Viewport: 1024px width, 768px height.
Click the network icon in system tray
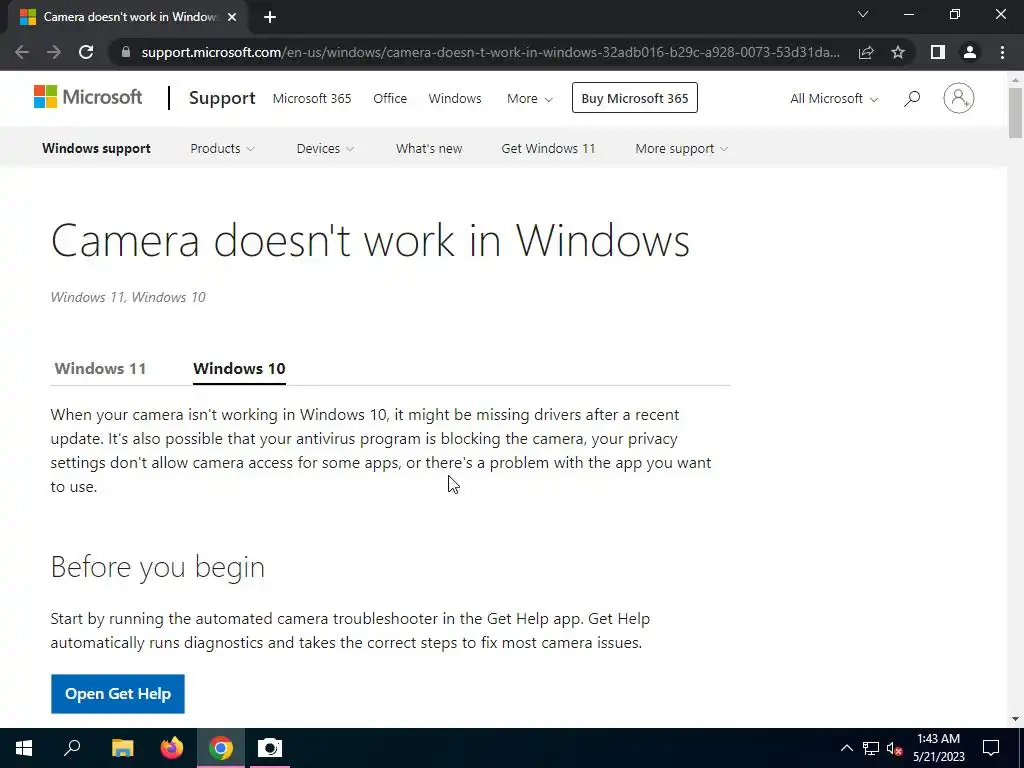pyautogui.click(x=871, y=748)
